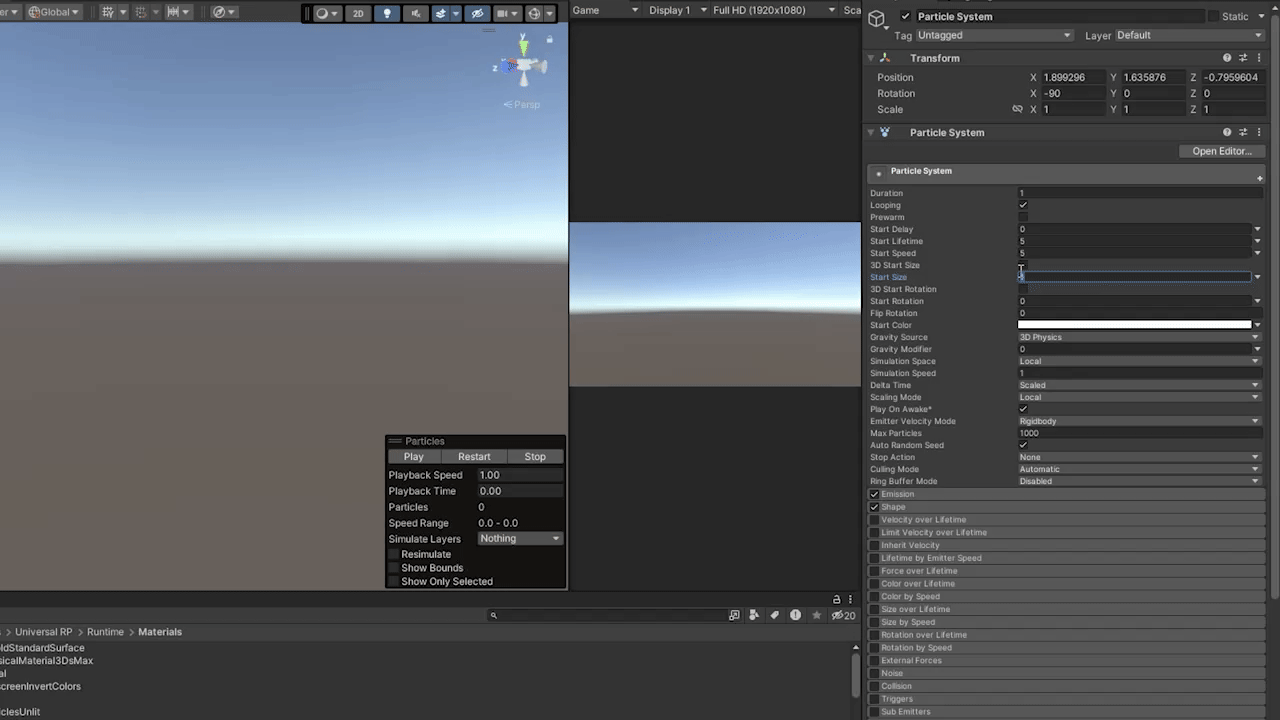
Task: Enable the Static checkbox
Action: (x=1214, y=17)
